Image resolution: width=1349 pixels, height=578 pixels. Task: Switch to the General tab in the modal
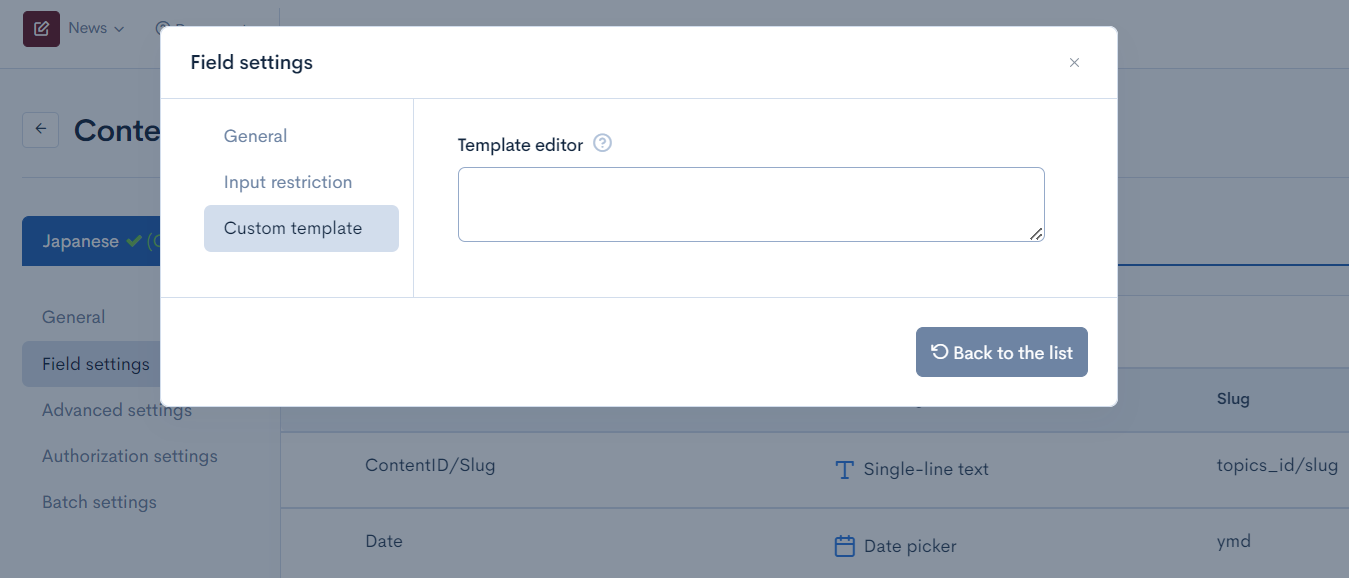[x=255, y=135]
